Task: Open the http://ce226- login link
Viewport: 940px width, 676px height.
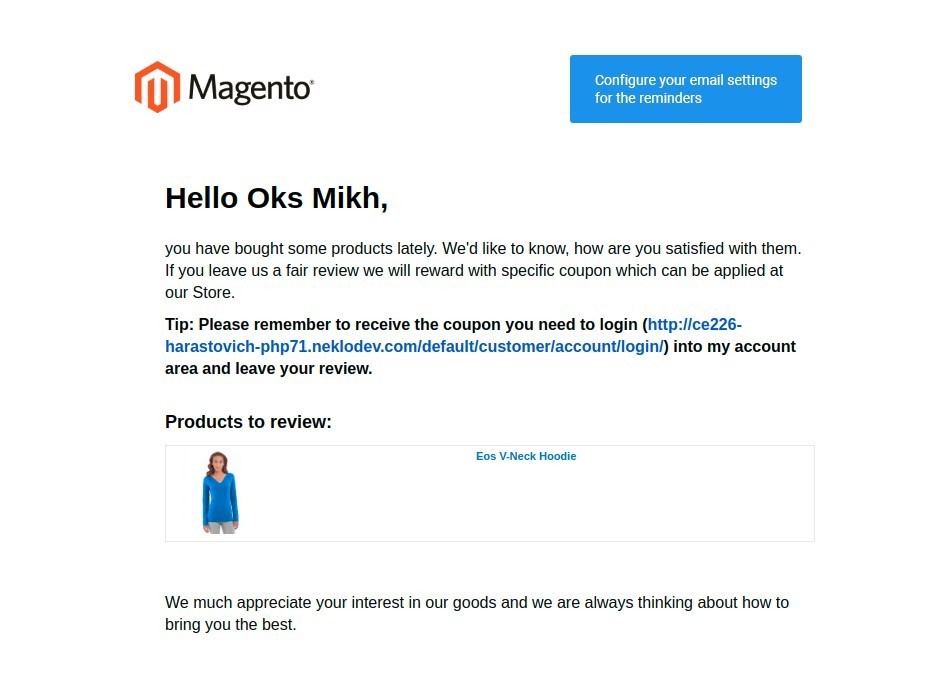Action: click(x=694, y=324)
